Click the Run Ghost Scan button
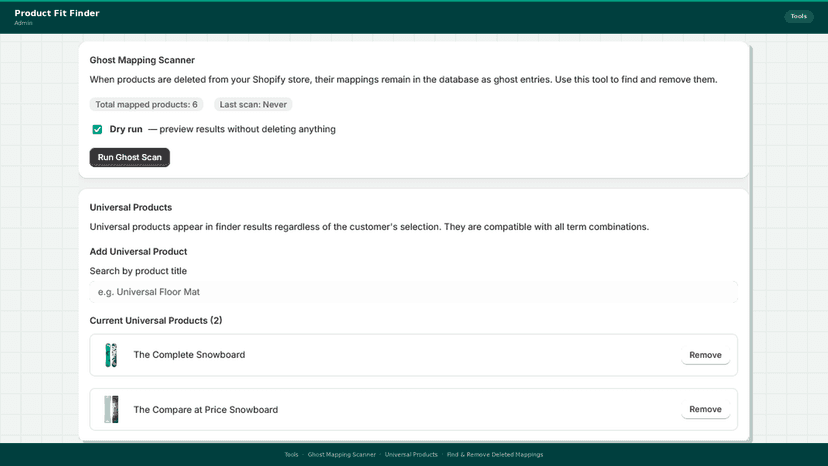The height and width of the screenshot is (466, 828). pyautogui.click(x=129, y=157)
